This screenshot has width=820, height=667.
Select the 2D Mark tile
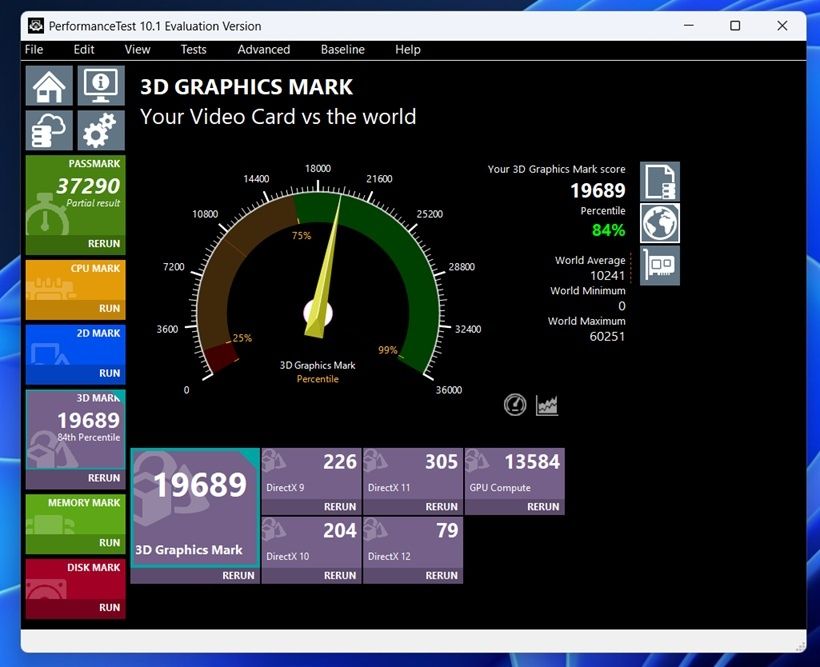76,345
